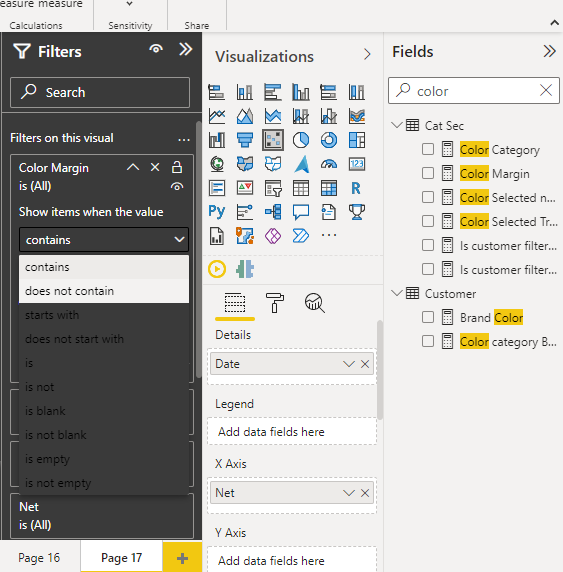The image size is (563, 572).
Task: Check the Color category B... field checkbox
Action: (428, 341)
